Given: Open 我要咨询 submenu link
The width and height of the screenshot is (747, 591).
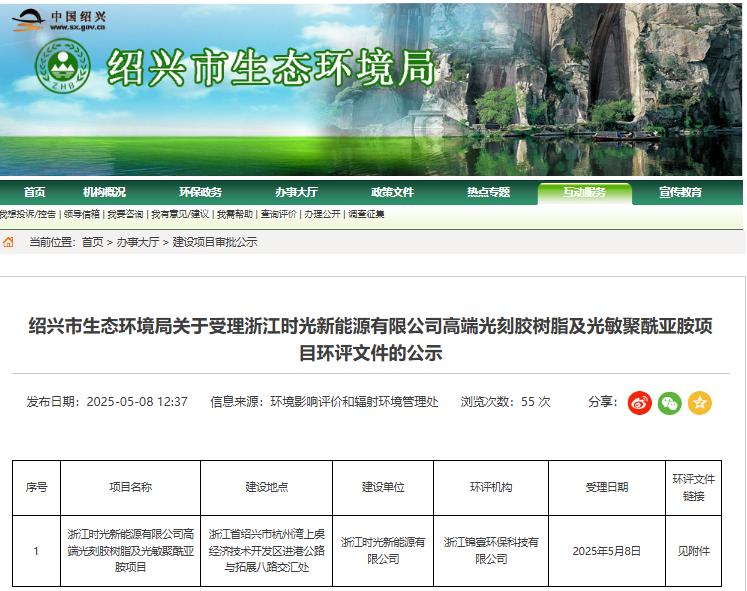Looking at the screenshot, I should click(125, 214).
